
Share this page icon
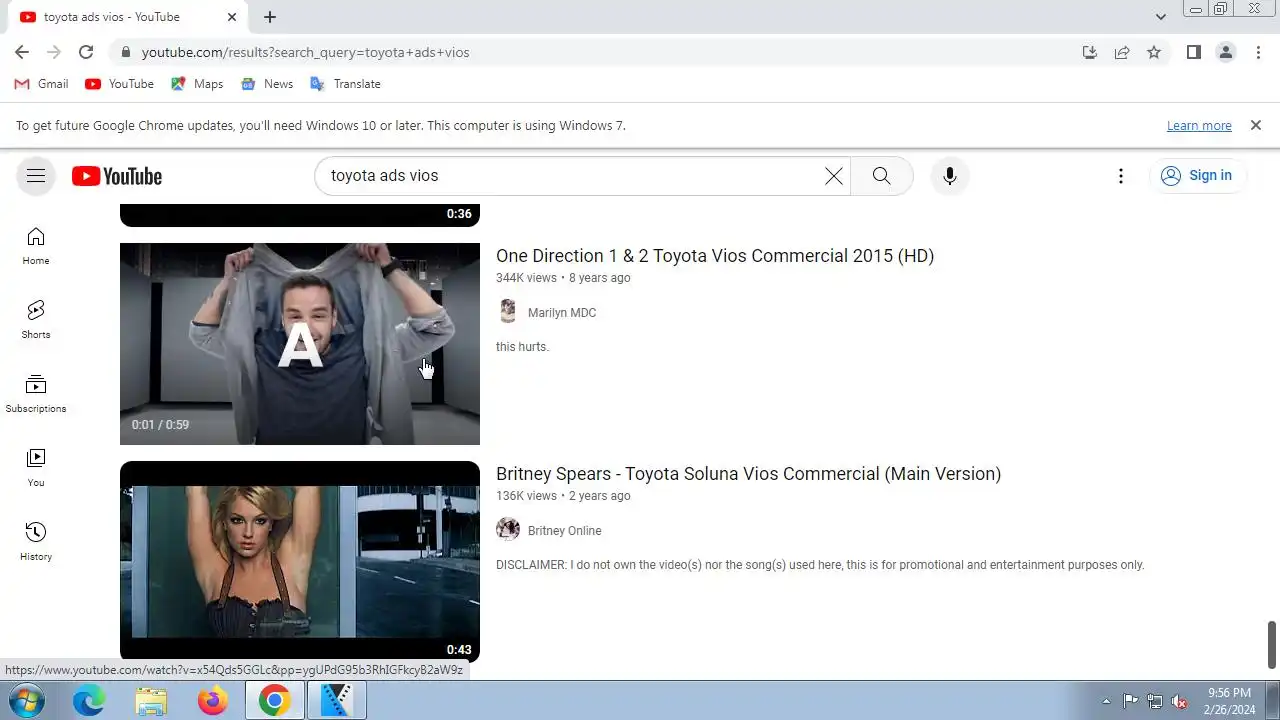coord(1122,52)
